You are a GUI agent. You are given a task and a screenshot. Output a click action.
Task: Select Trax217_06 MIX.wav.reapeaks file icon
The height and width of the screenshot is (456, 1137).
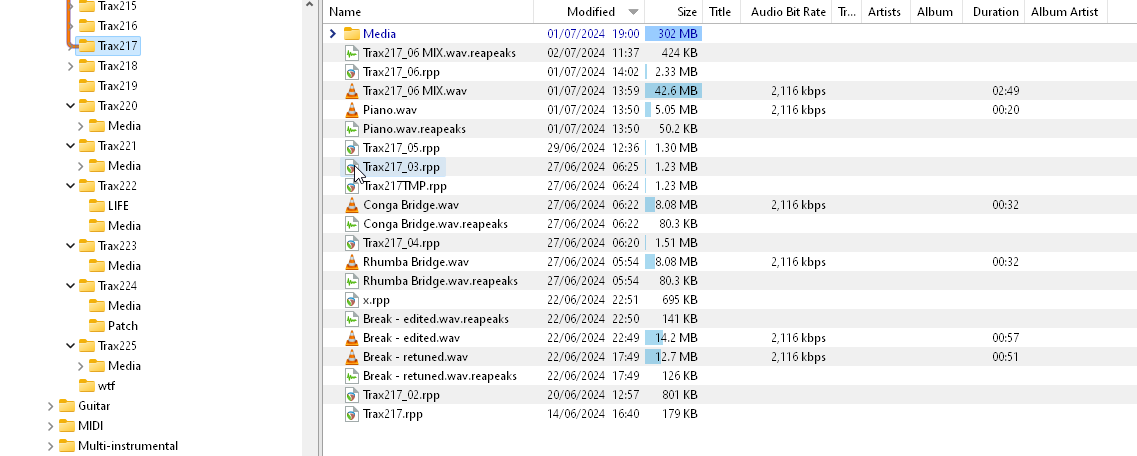point(352,53)
